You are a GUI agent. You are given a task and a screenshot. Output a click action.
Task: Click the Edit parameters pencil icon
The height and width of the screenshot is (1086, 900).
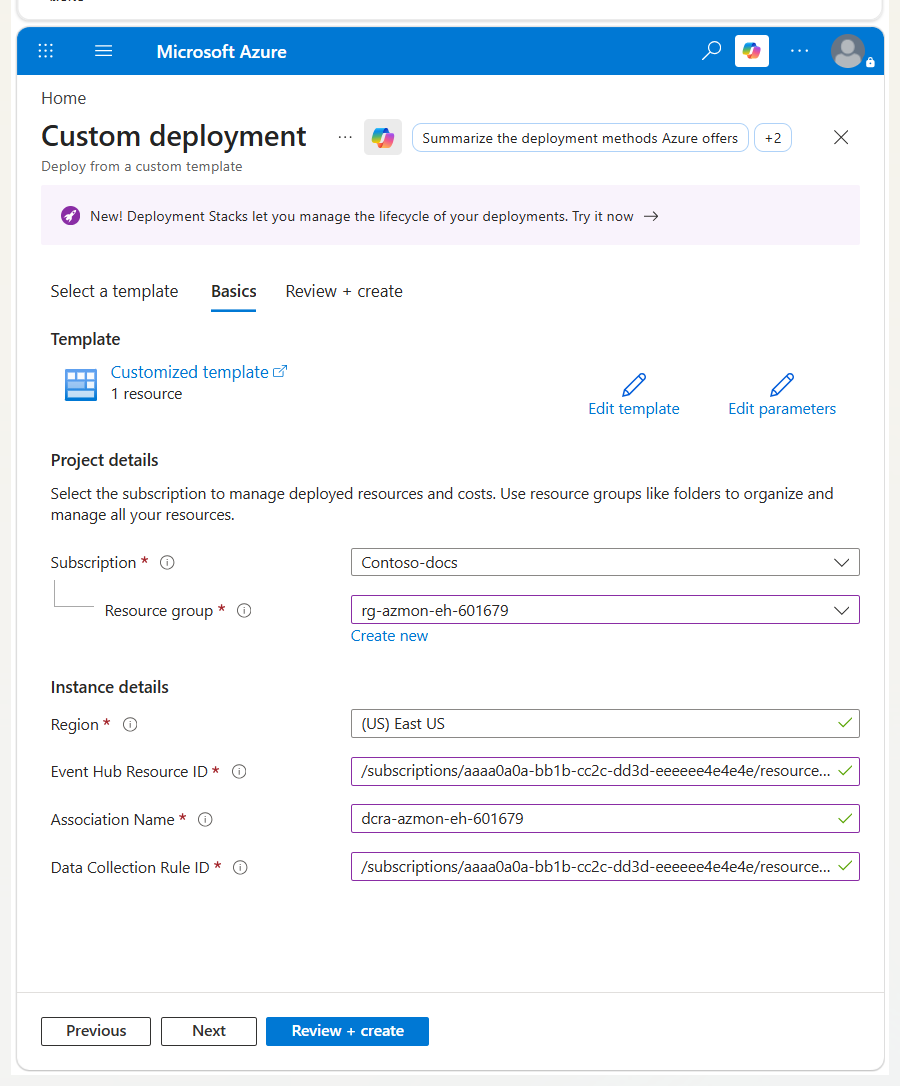pos(782,384)
